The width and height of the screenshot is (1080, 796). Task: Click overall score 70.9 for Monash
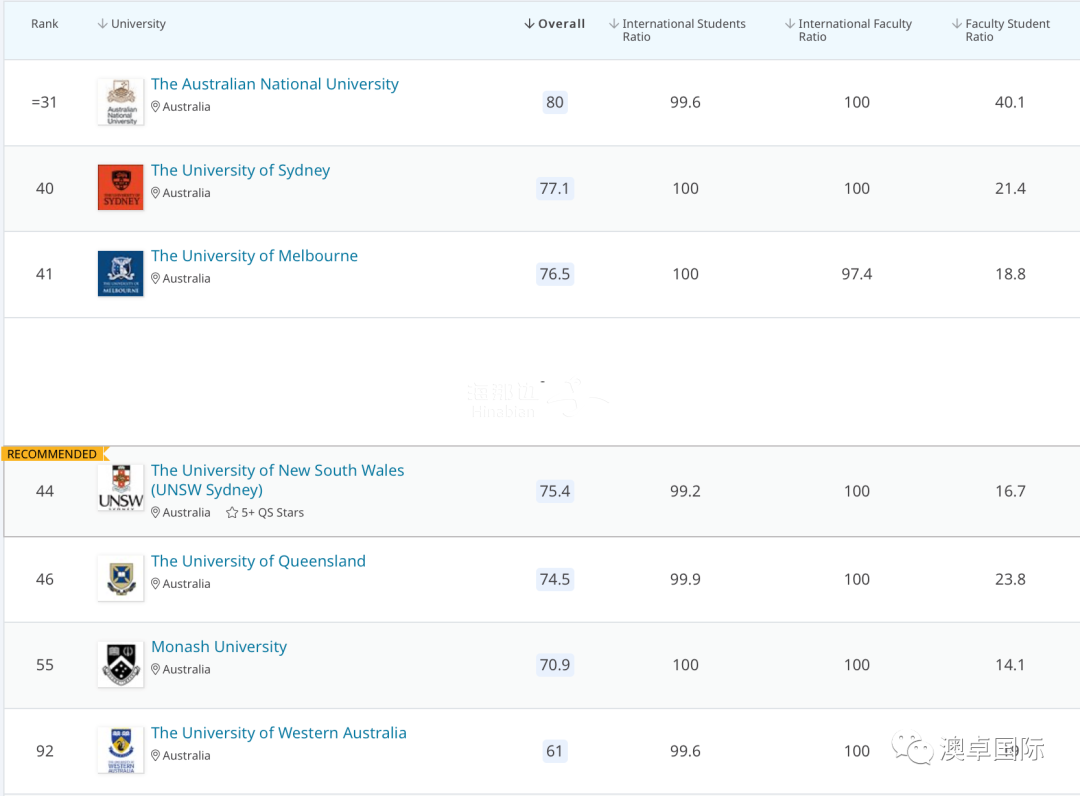tap(554, 664)
